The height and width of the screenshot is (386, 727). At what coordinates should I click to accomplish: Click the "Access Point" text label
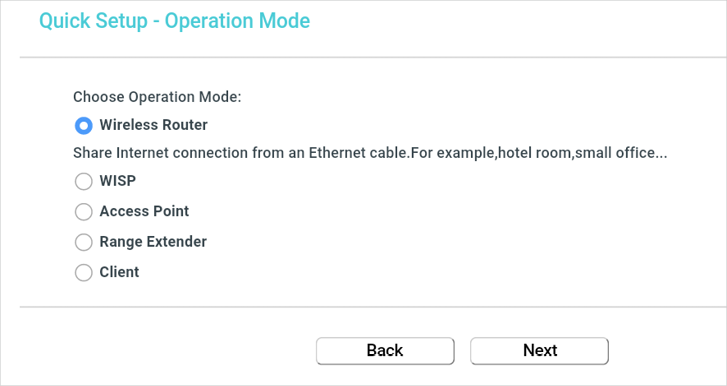(144, 211)
